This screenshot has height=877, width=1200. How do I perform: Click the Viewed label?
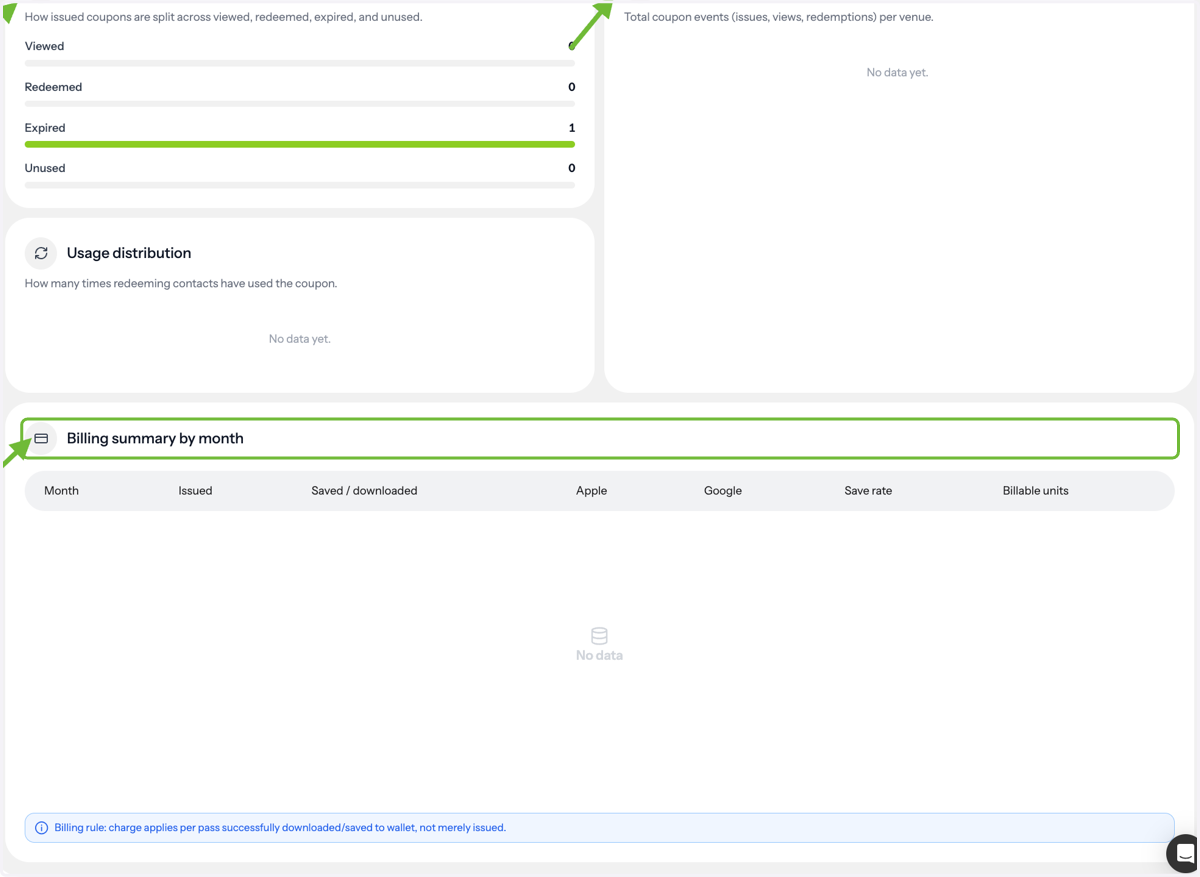pos(44,46)
